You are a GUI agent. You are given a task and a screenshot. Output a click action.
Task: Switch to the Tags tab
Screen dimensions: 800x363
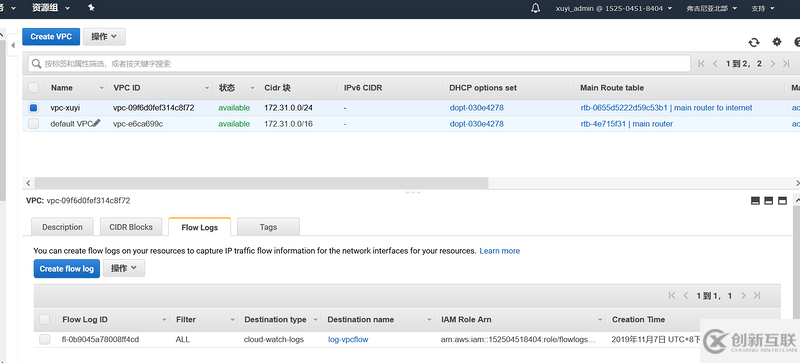(x=268, y=227)
